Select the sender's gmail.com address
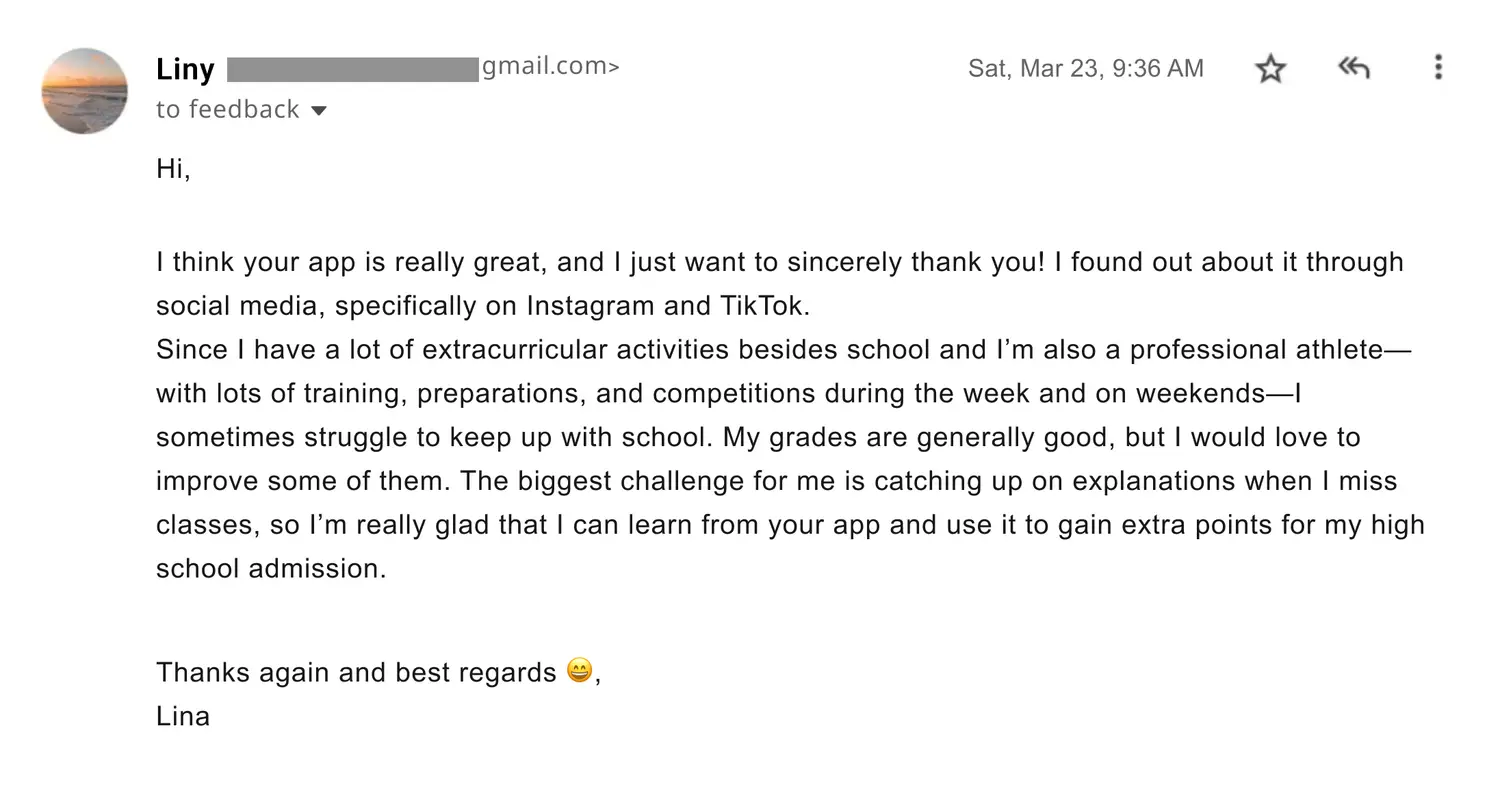 [x=549, y=66]
